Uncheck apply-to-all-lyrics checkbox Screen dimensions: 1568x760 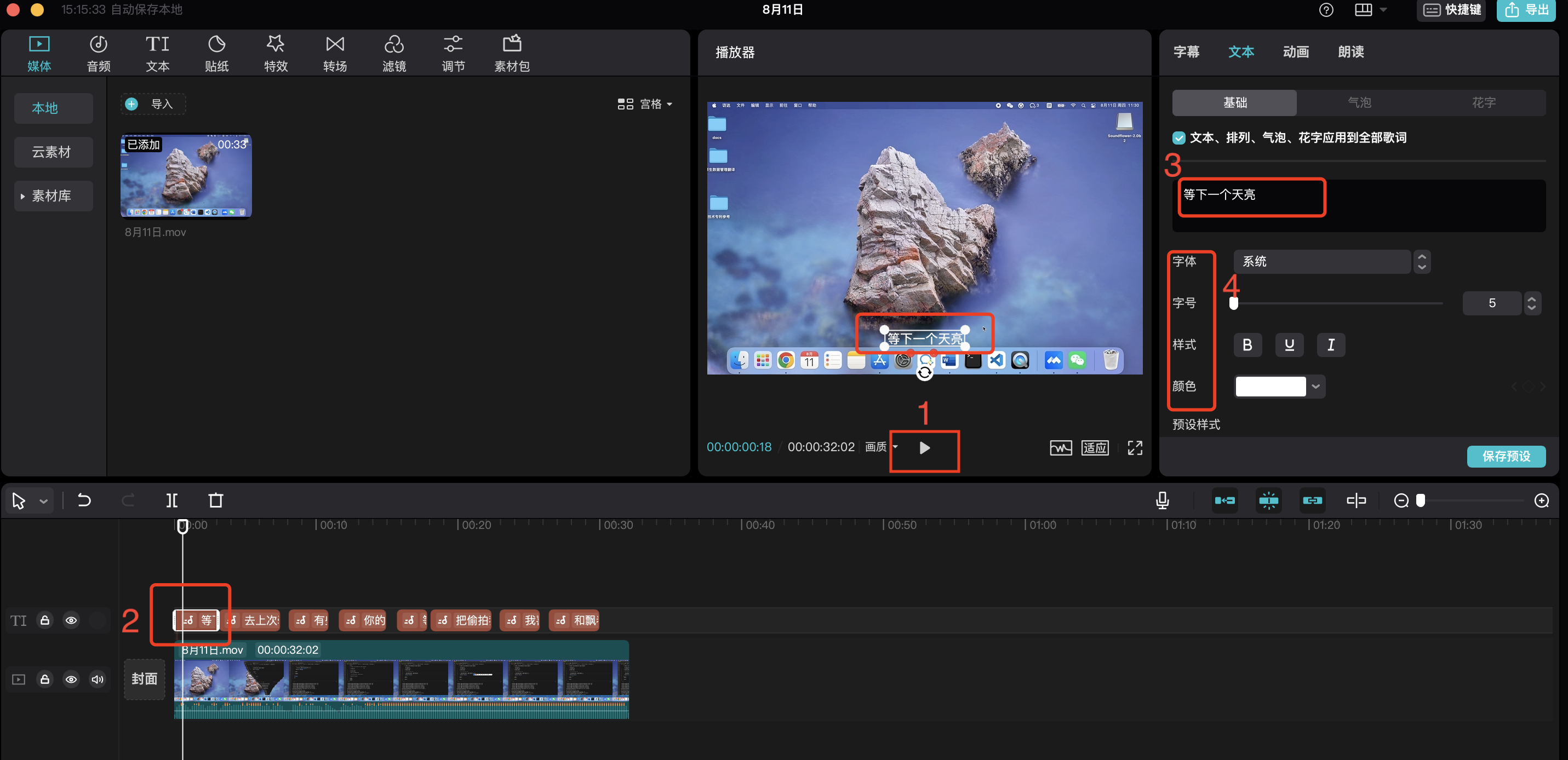tap(1179, 138)
